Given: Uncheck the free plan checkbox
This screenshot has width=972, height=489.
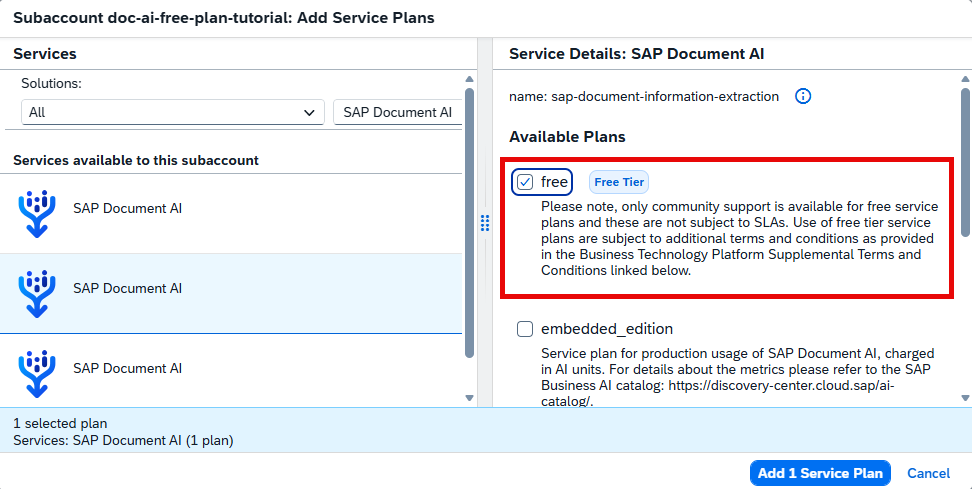Looking at the screenshot, I should point(525,182).
